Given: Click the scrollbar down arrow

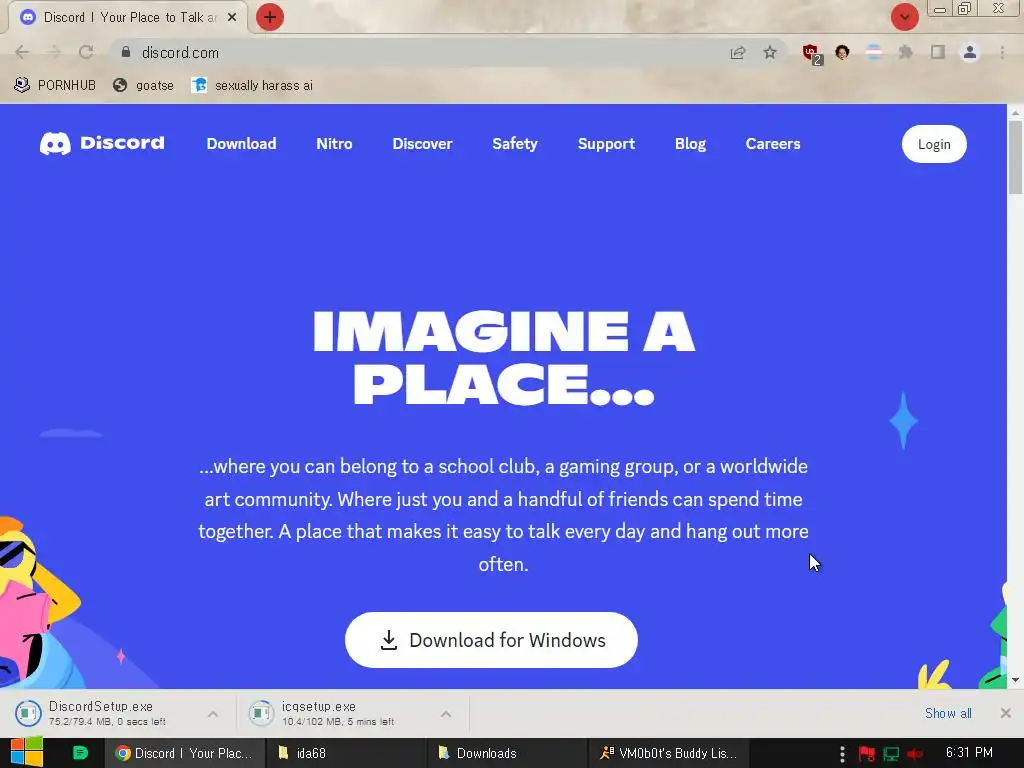Looking at the screenshot, I should 1015,680.
